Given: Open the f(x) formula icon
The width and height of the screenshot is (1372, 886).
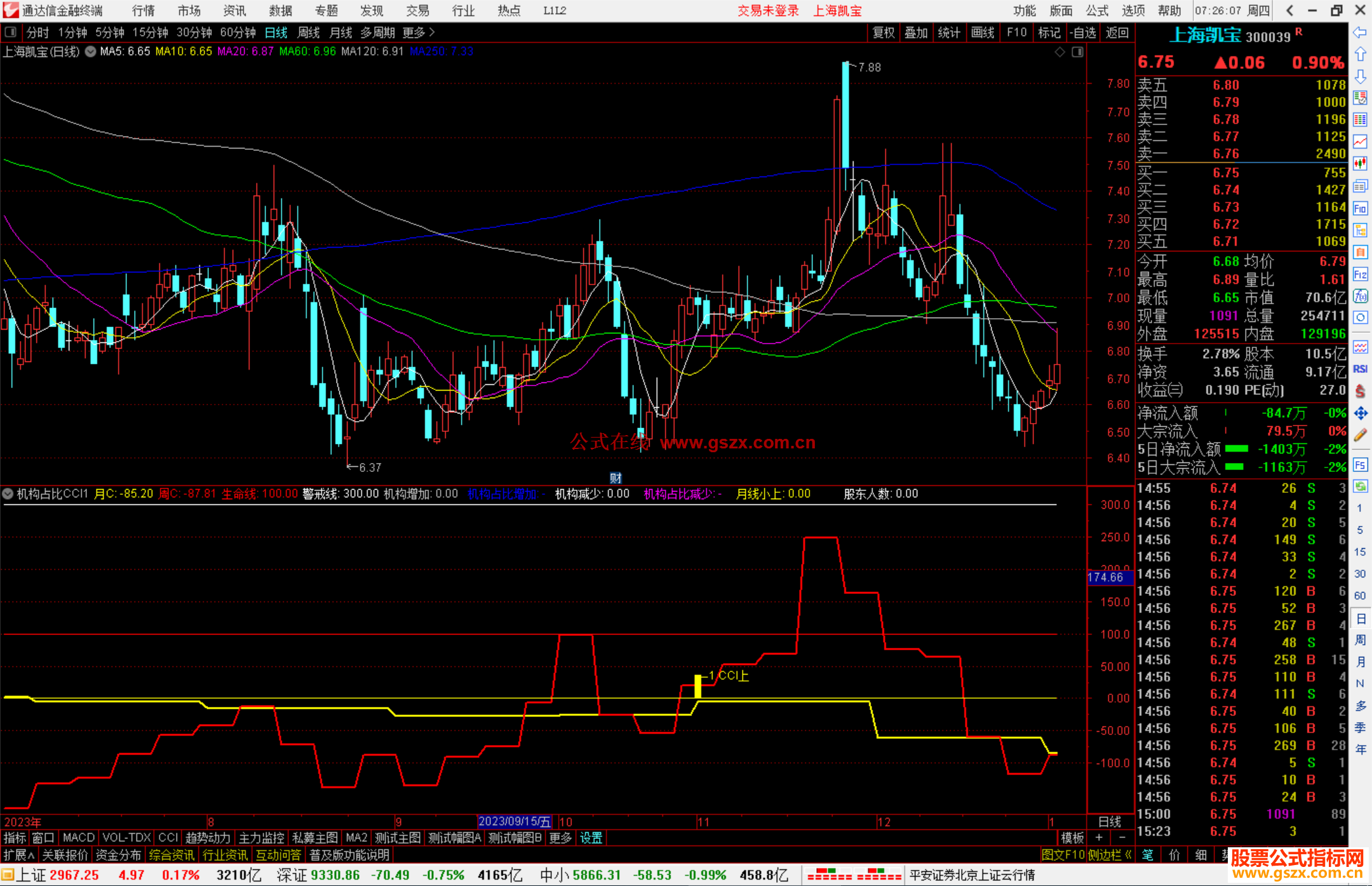Looking at the screenshot, I should 1360,296.
